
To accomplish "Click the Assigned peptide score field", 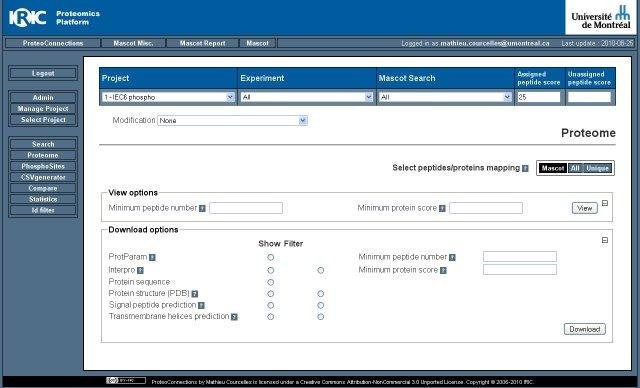I will pyautogui.click(x=539, y=97).
